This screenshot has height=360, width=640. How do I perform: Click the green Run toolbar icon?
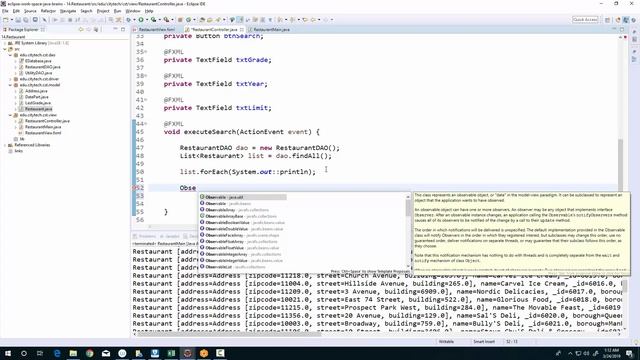(141, 20)
